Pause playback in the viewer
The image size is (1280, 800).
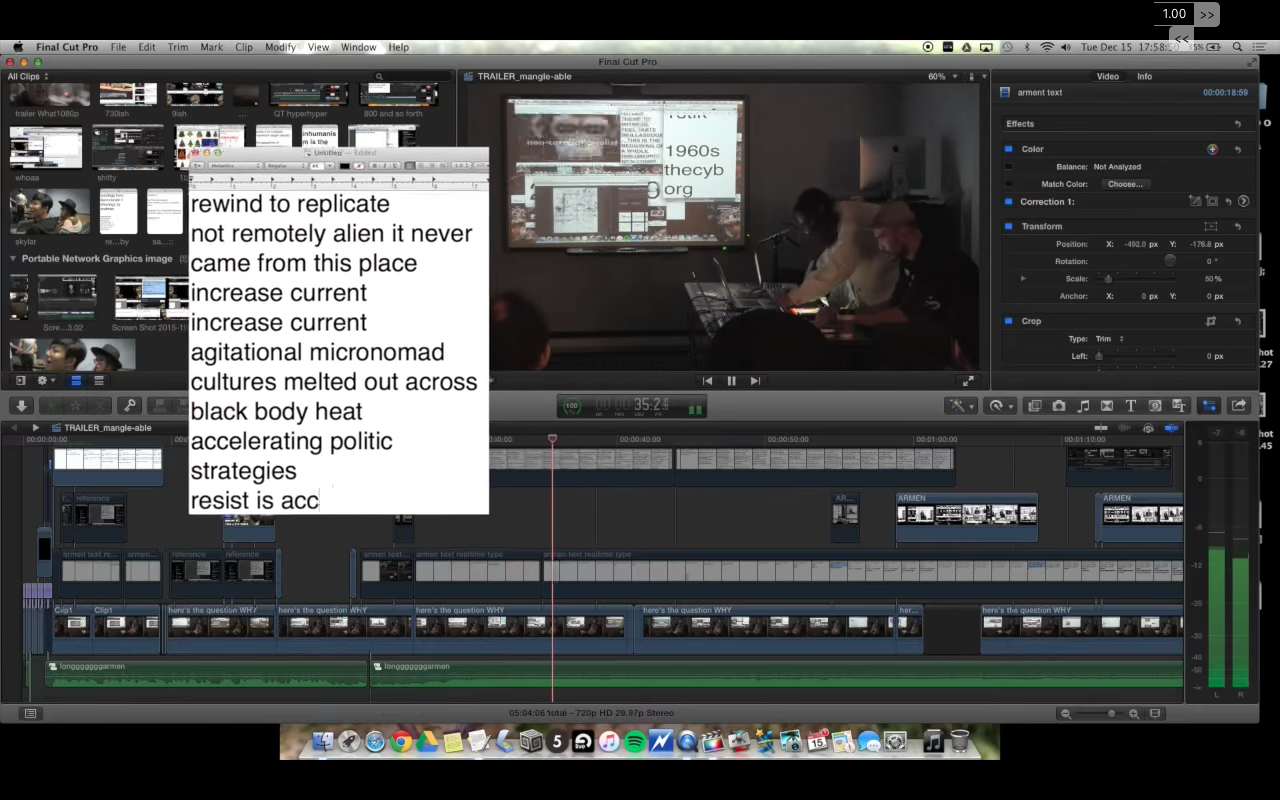[x=731, y=380]
